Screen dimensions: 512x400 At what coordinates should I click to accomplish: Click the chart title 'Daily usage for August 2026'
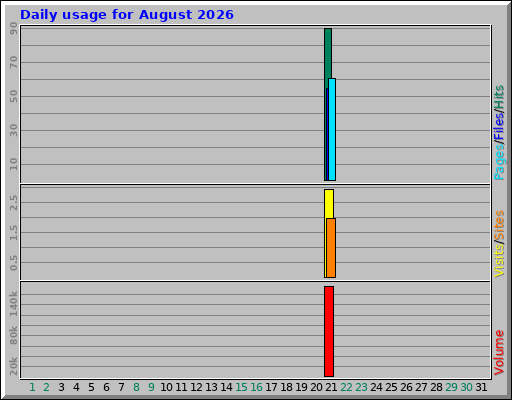127,15
